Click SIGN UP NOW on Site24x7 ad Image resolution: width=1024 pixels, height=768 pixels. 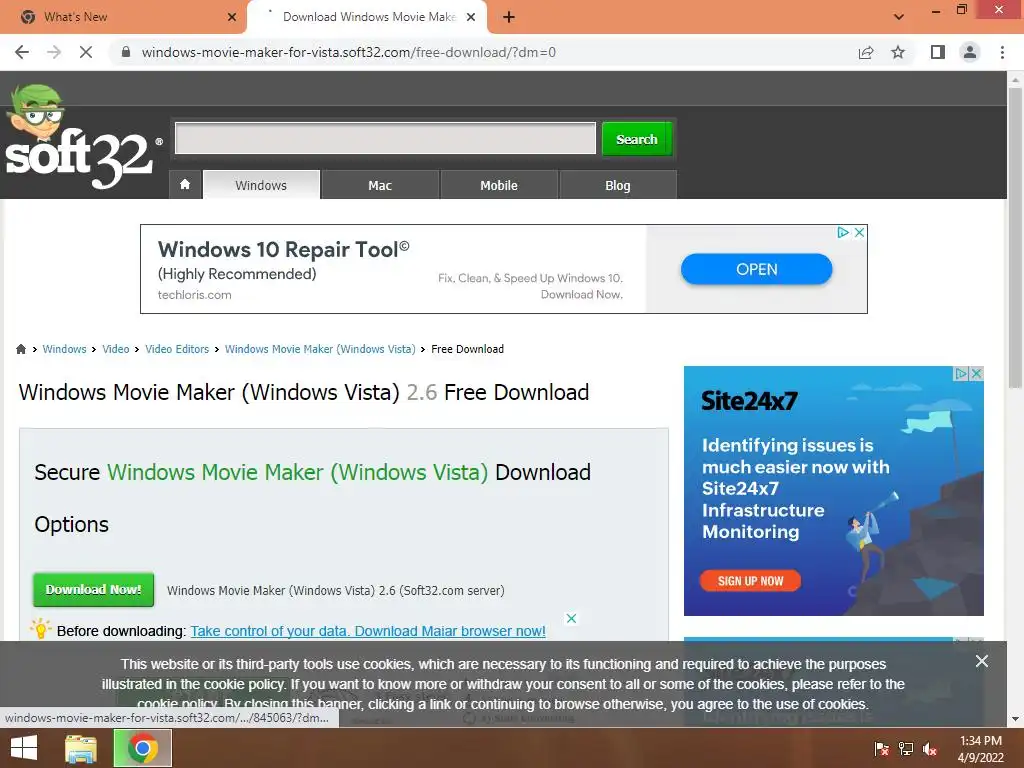[x=750, y=581]
